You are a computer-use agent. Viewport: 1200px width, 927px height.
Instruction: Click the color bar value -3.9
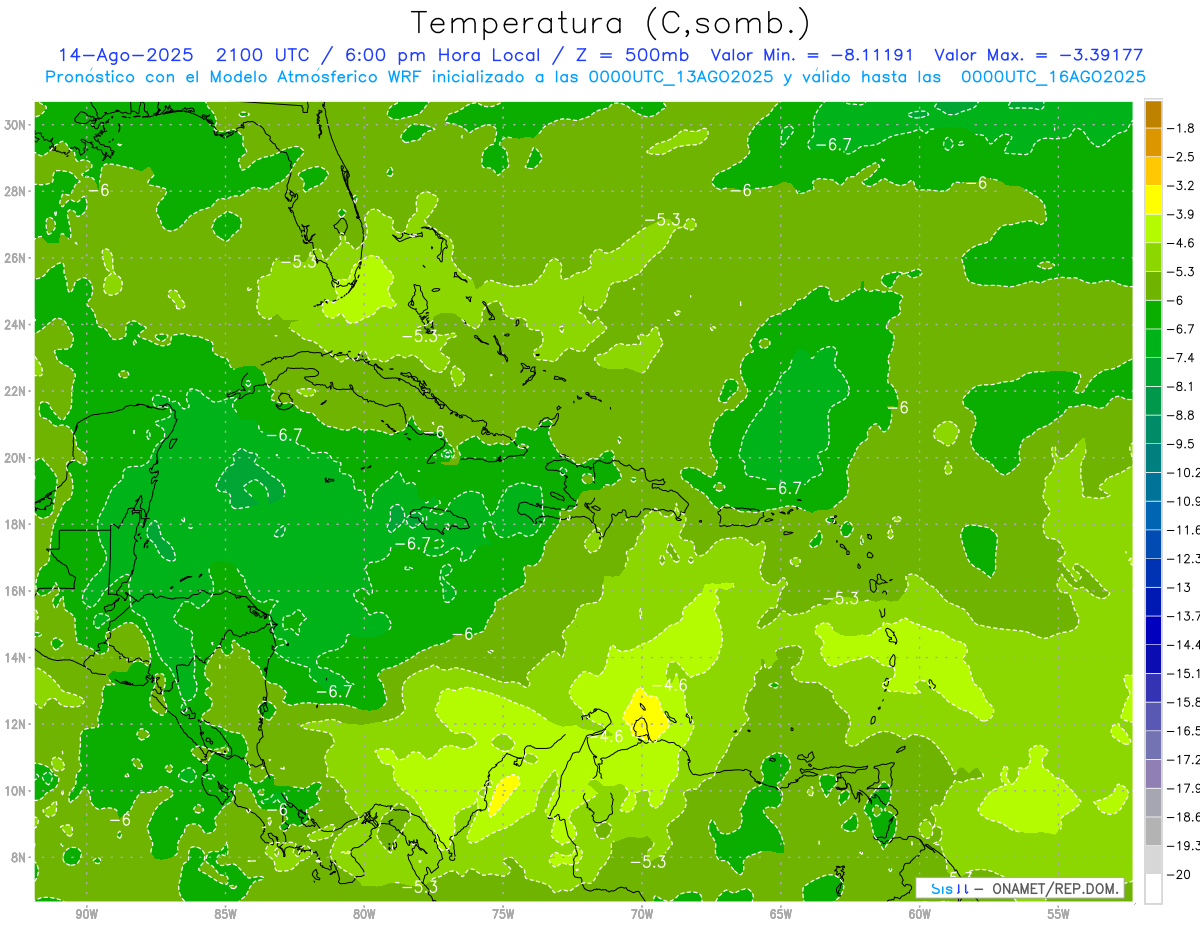point(1182,214)
